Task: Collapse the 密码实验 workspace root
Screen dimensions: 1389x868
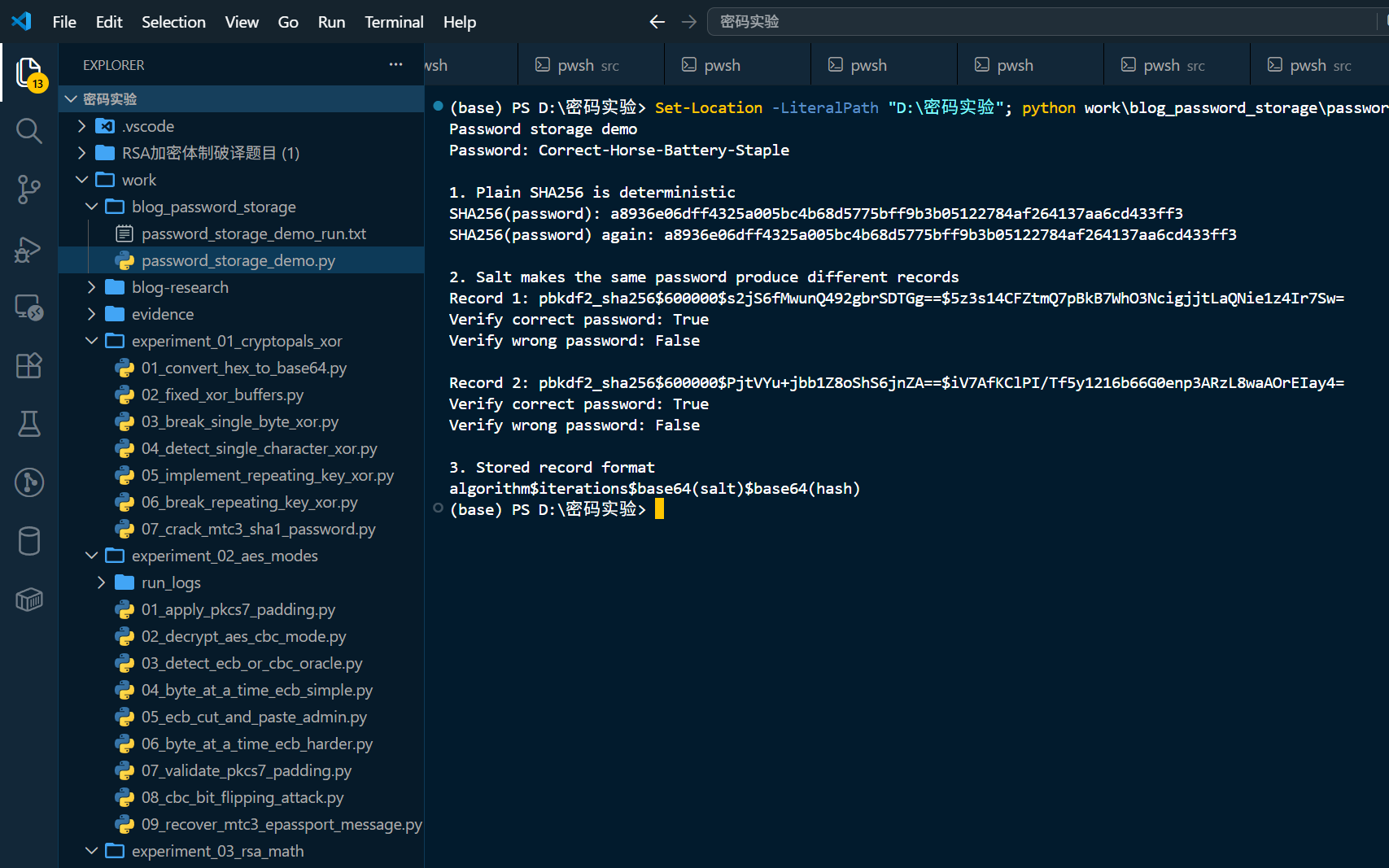Action: coord(71,99)
